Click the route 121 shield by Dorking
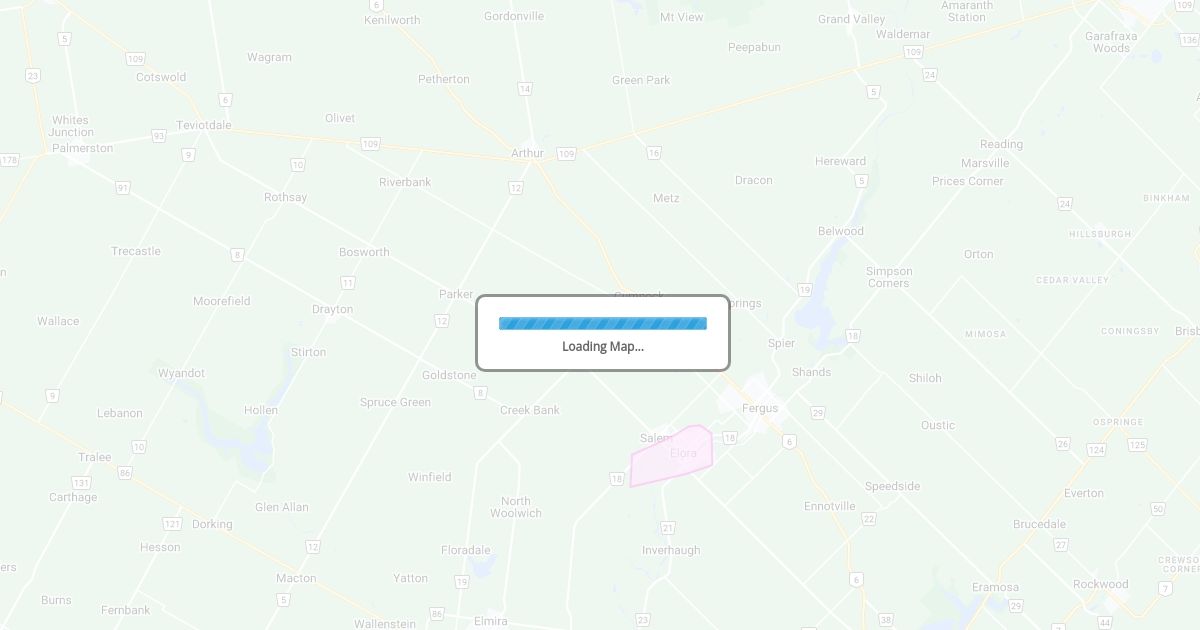Screen dimensions: 1200x630 [x=172, y=524]
